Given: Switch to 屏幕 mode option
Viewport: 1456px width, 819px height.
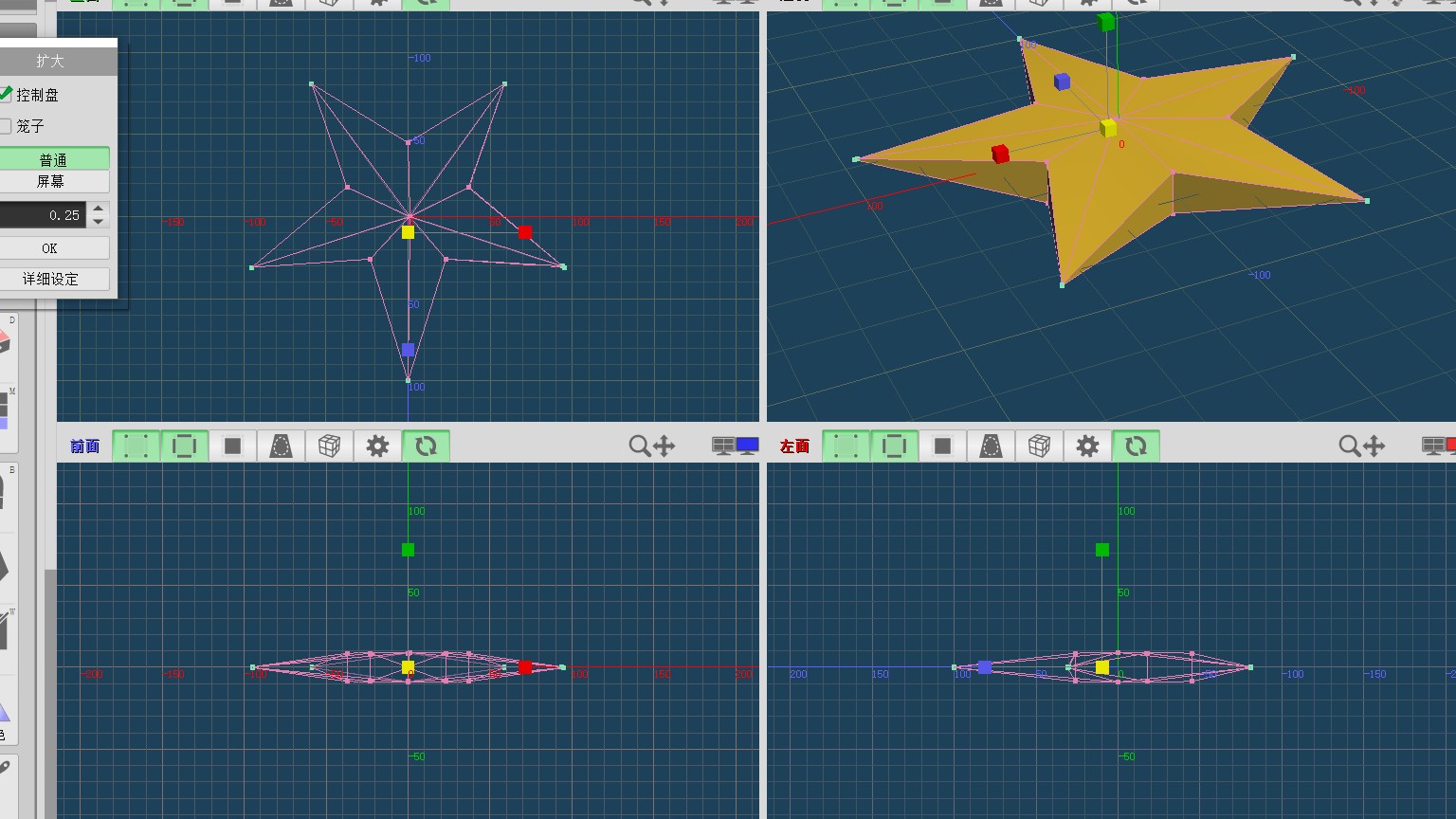Looking at the screenshot, I should pyautogui.click(x=53, y=181).
